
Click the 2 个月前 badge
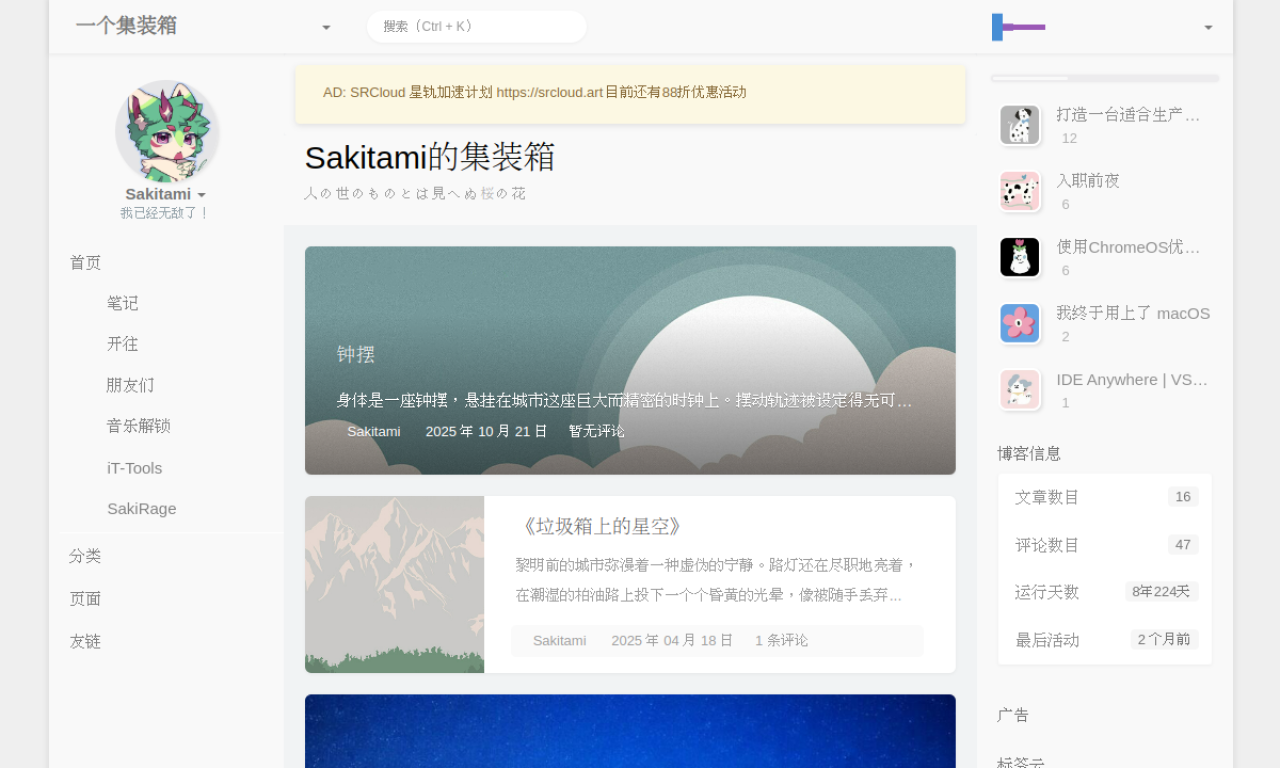tap(1165, 640)
